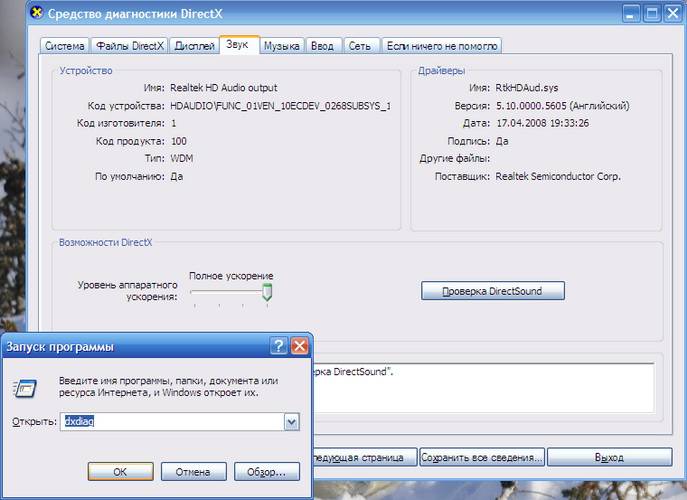
Task: Select the Дисплей tab
Action: pyautogui.click(x=195, y=46)
